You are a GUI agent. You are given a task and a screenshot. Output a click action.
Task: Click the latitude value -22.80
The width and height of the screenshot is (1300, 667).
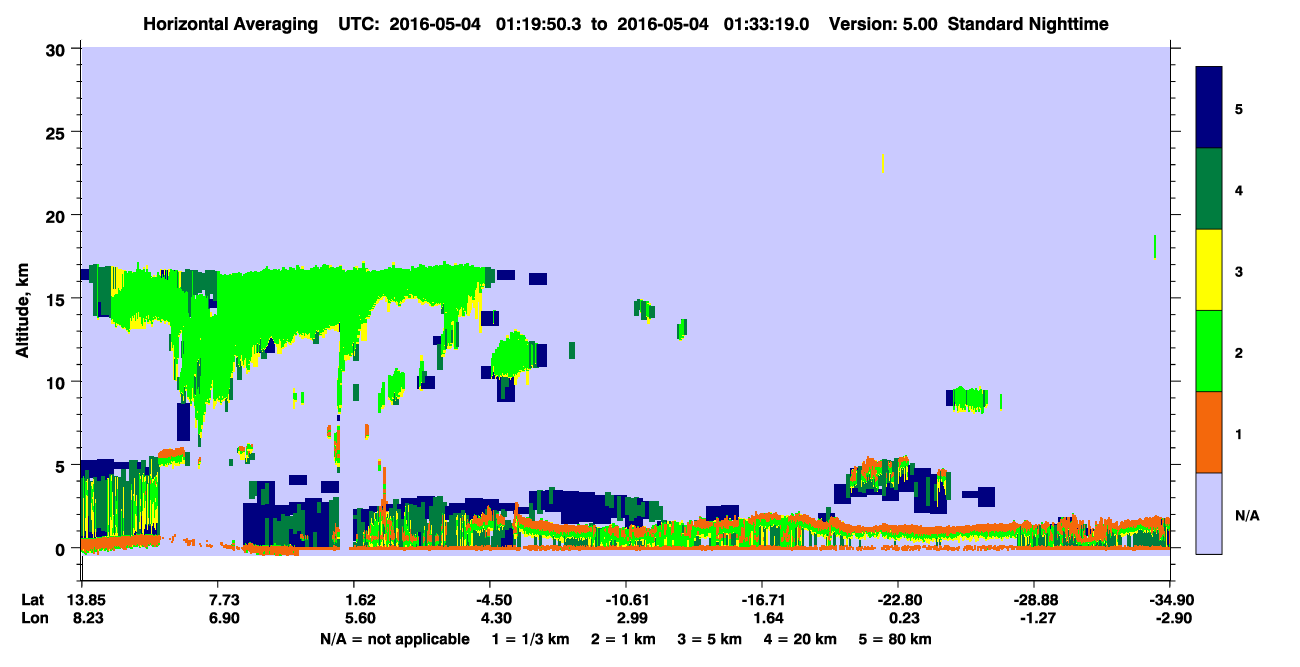(897, 600)
